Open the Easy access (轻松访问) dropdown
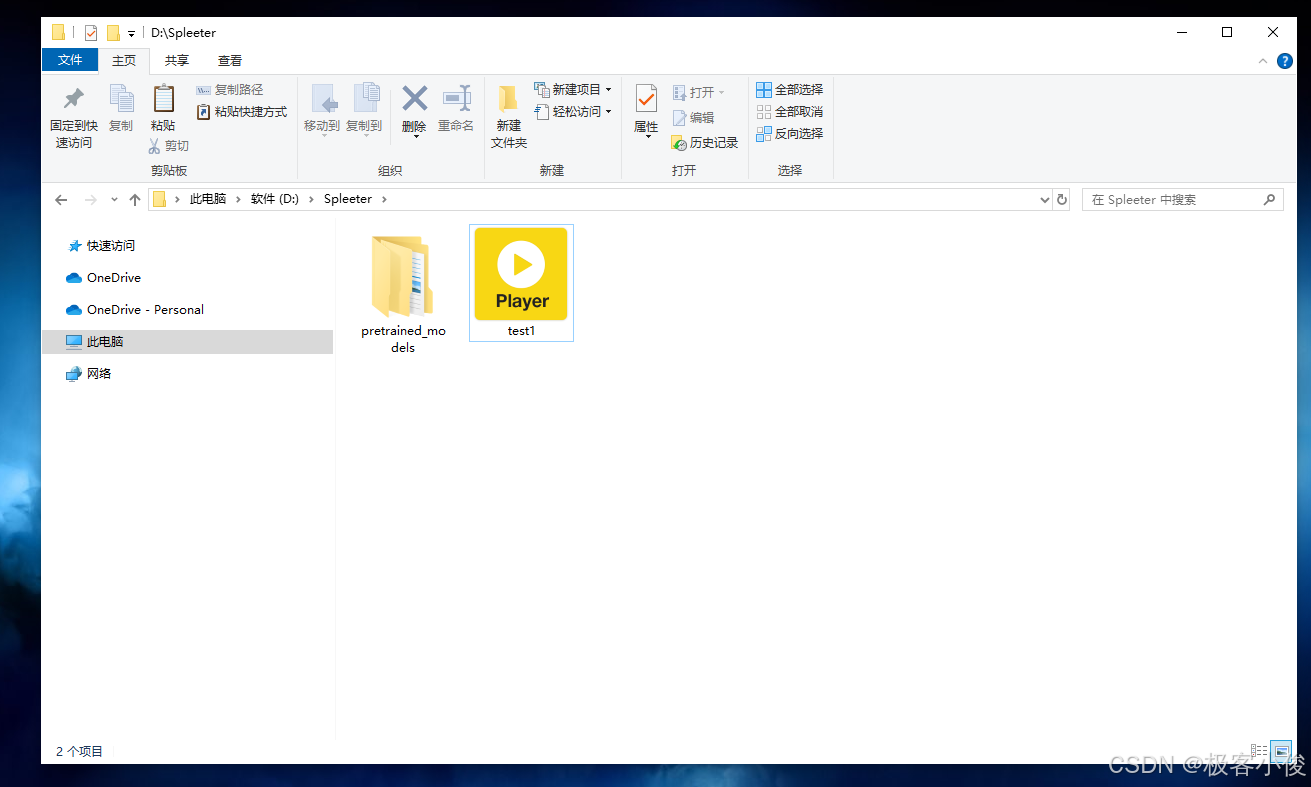1311x787 pixels. 573,112
